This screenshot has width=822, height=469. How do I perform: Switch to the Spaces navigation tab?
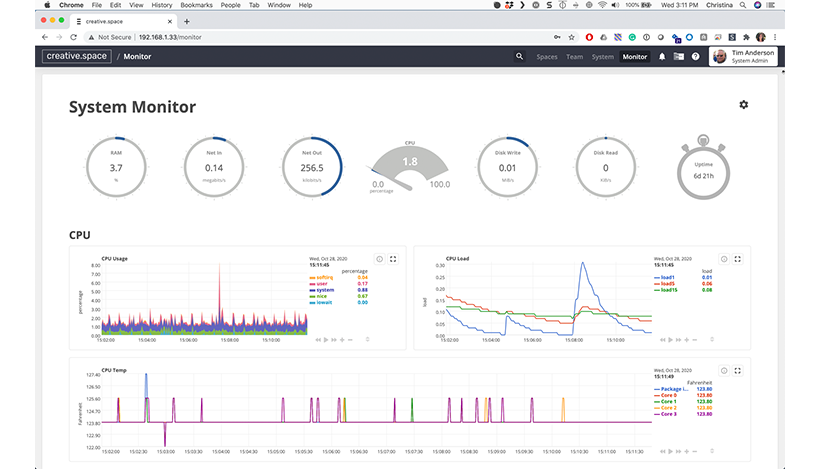[547, 57]
